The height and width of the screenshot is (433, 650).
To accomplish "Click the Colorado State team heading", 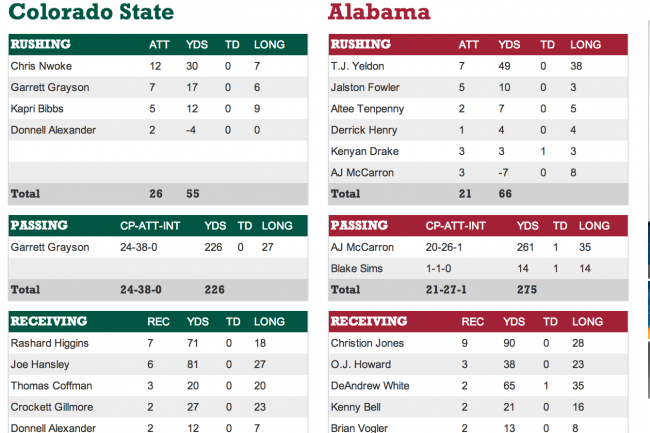I will click(91, 12).
